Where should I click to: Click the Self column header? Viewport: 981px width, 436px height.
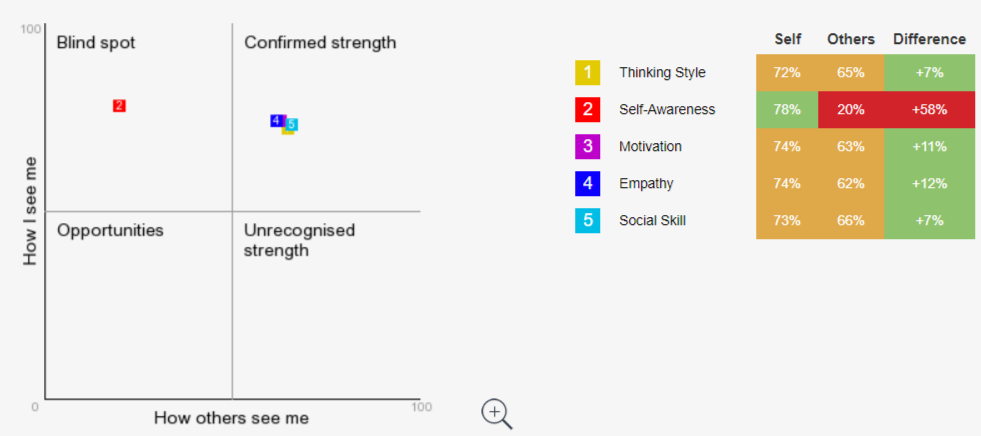pos(788,39)
